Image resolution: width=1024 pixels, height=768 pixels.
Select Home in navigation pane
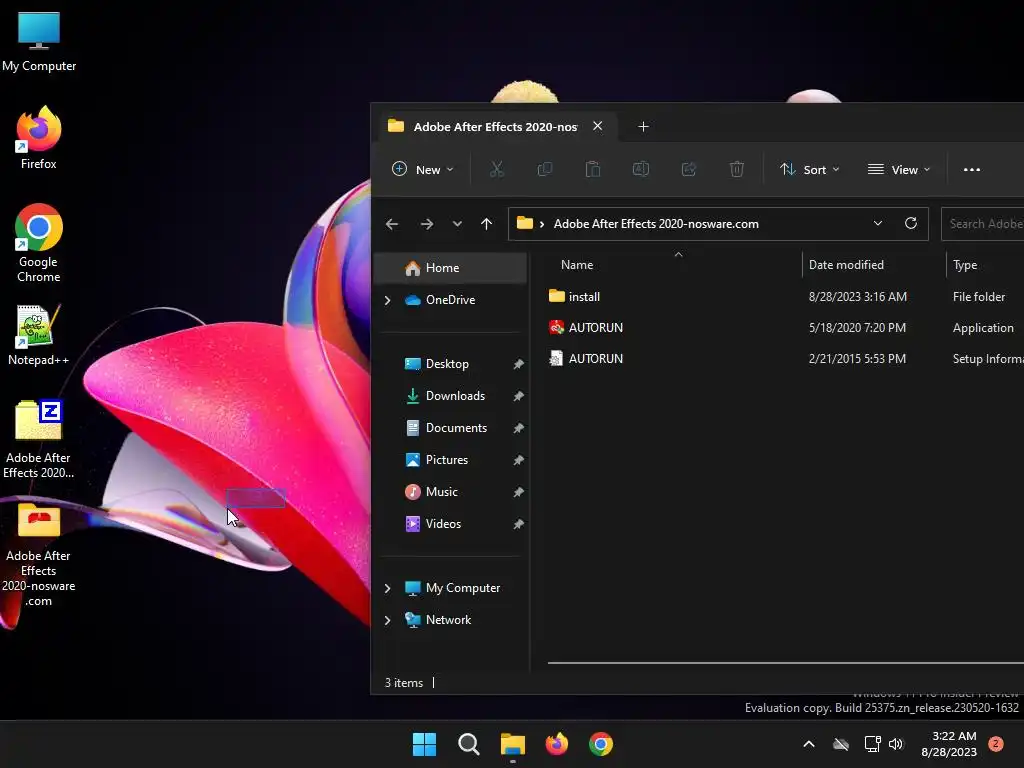(x=451, y=268)
